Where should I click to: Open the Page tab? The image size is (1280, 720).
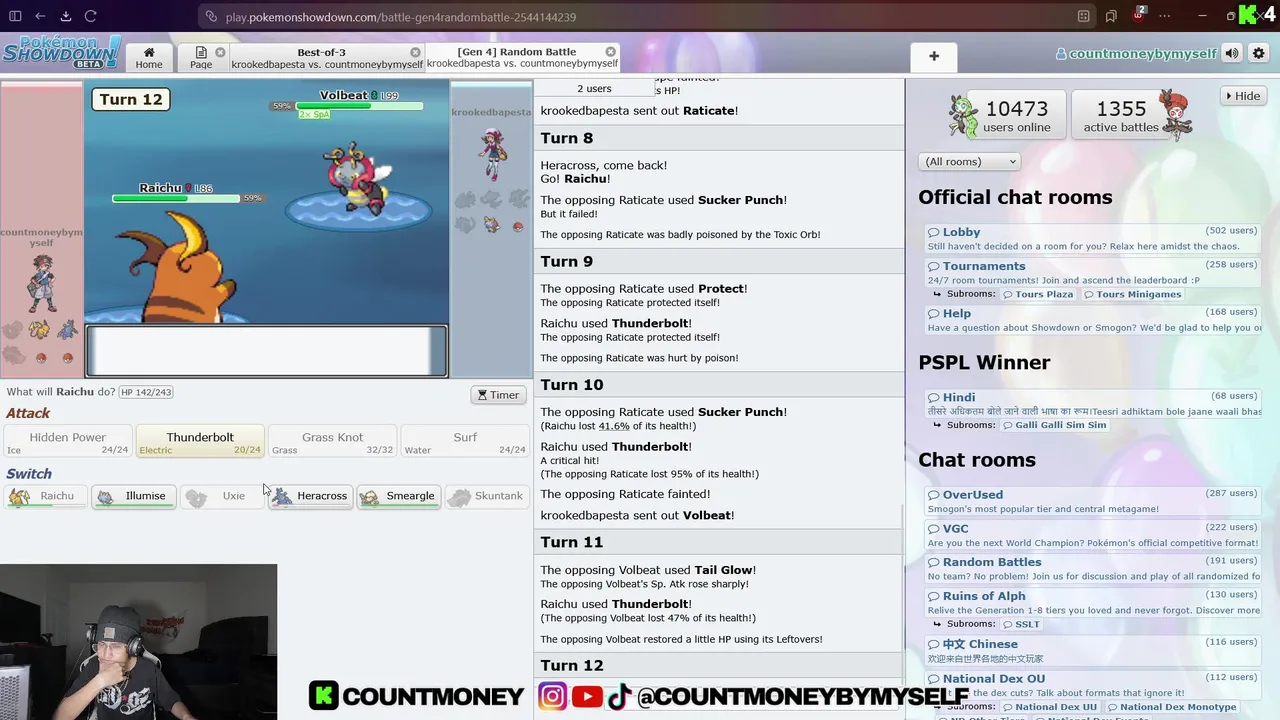pos(201,57)
